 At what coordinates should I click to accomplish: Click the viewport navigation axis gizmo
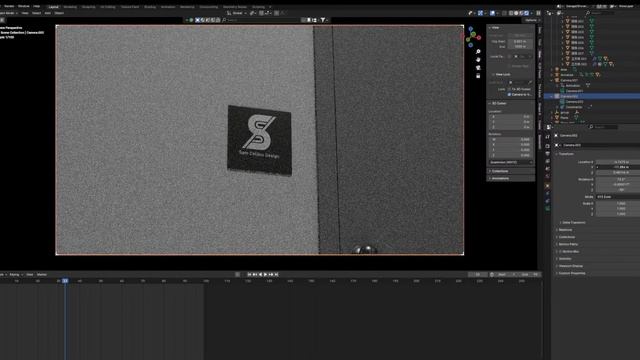pos(473,36)
